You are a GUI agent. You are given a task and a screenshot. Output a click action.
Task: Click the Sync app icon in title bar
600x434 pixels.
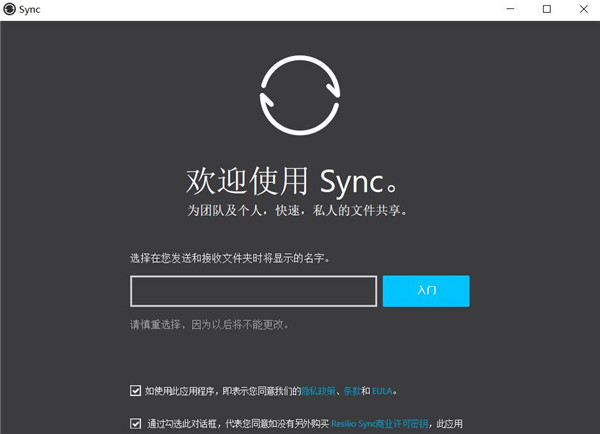click(x=11, y=10)
